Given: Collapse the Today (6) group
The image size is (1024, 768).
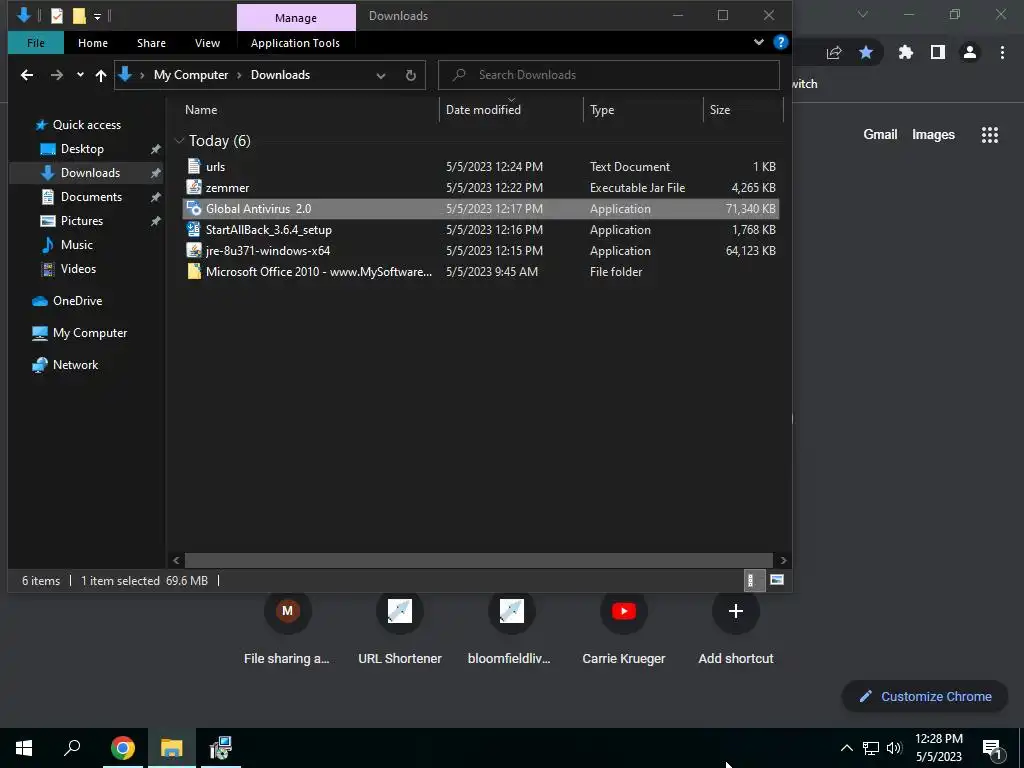Looking at the screenshot, I should tap(179, 140).
